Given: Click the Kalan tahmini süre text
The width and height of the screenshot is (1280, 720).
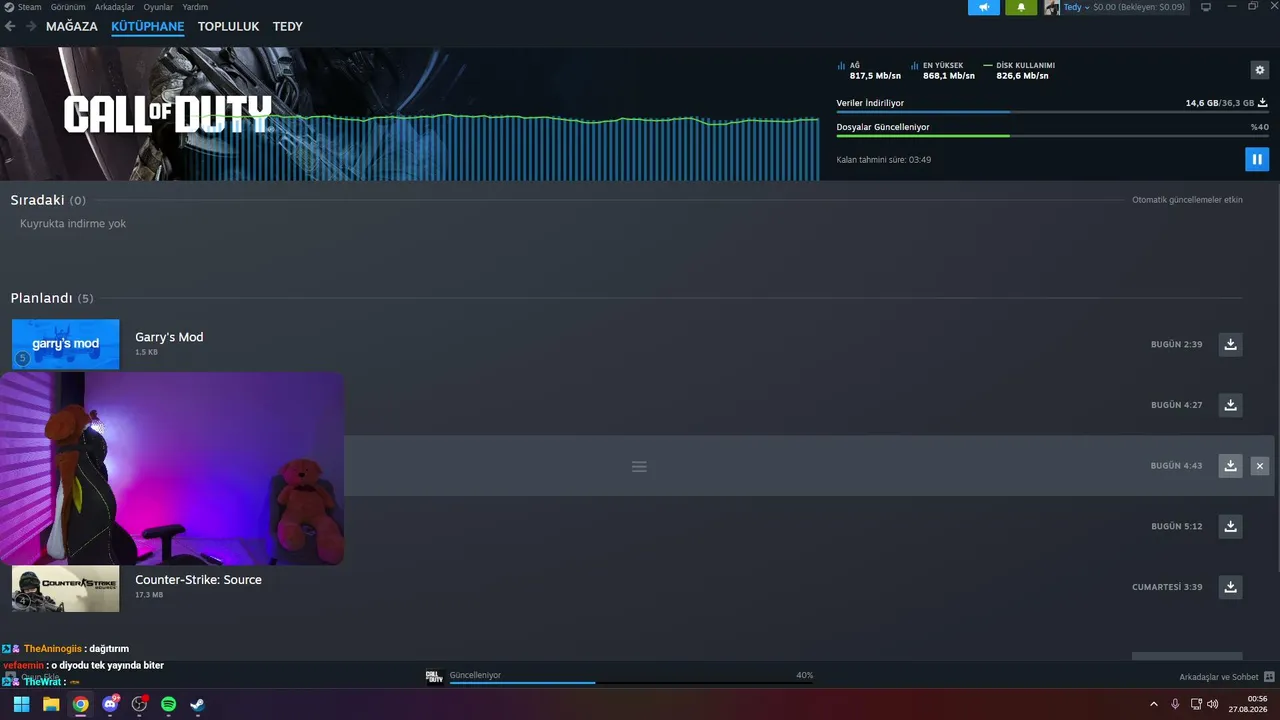Looking at the screenshot, I should pos(884,160).
